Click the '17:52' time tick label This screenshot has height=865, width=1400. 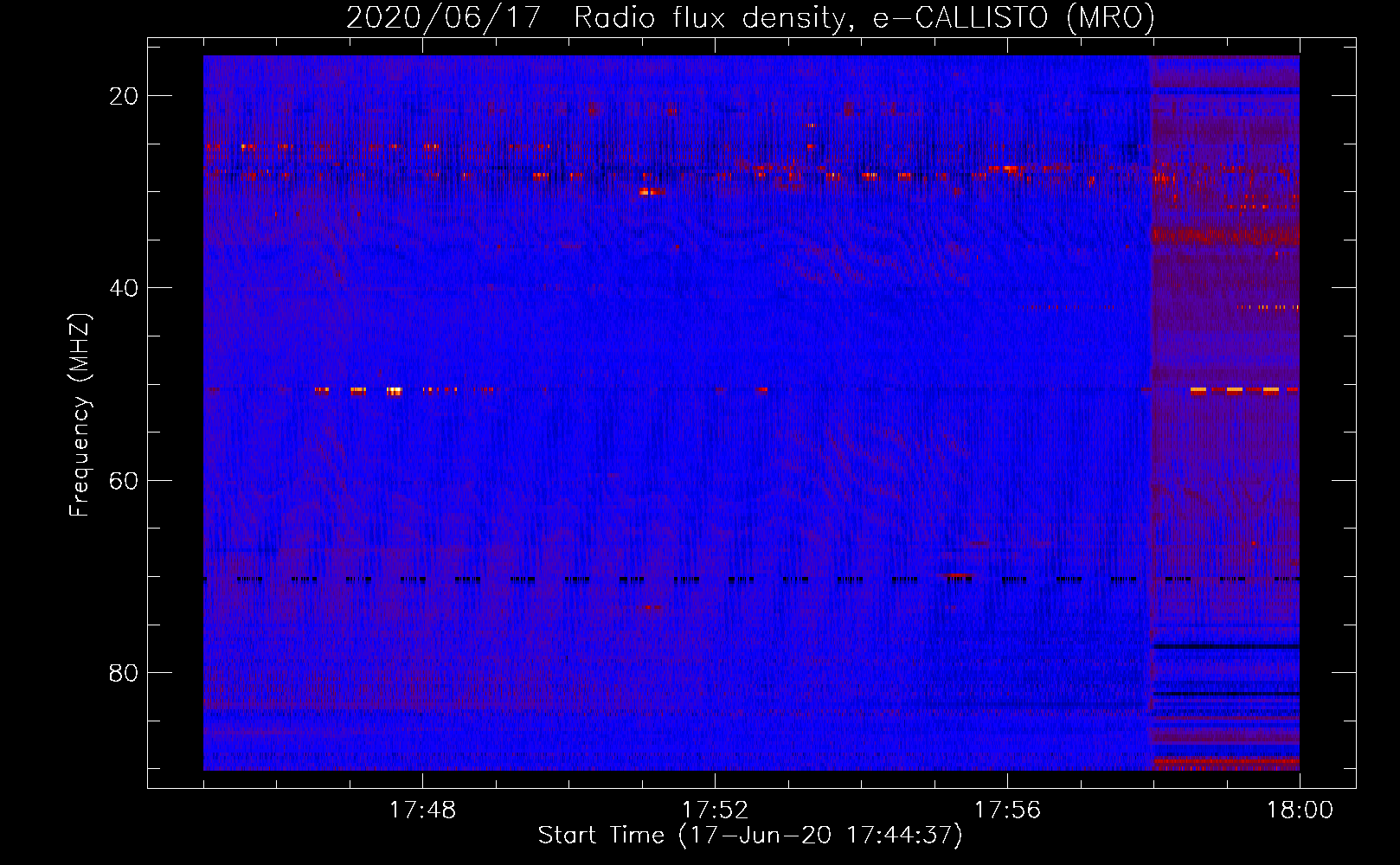tap(715, 811)
